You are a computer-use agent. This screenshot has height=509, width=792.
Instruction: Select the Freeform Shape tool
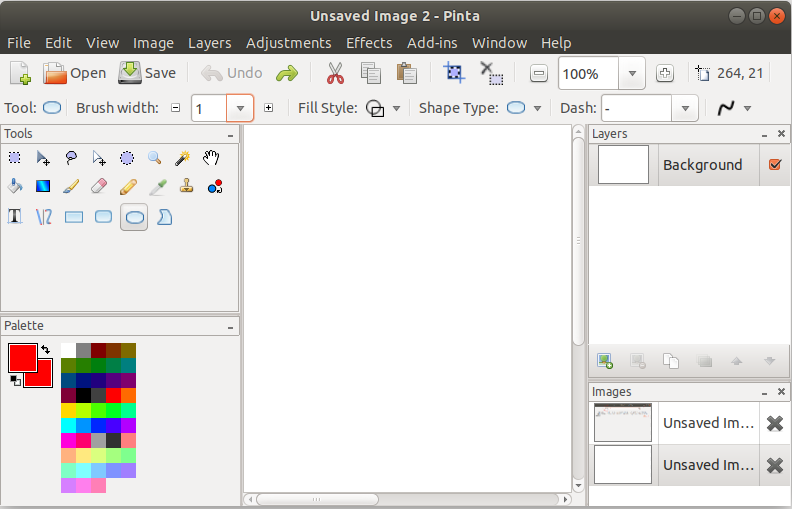coord(165,217)
